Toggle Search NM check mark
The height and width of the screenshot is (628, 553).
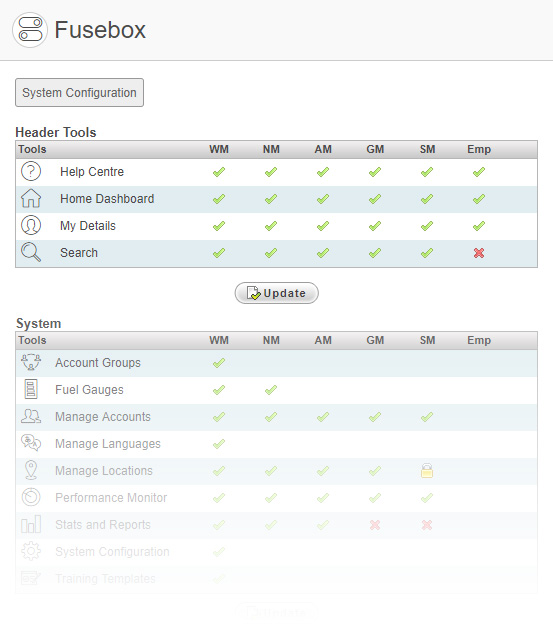pyautogui.click(x=271, y=253)
